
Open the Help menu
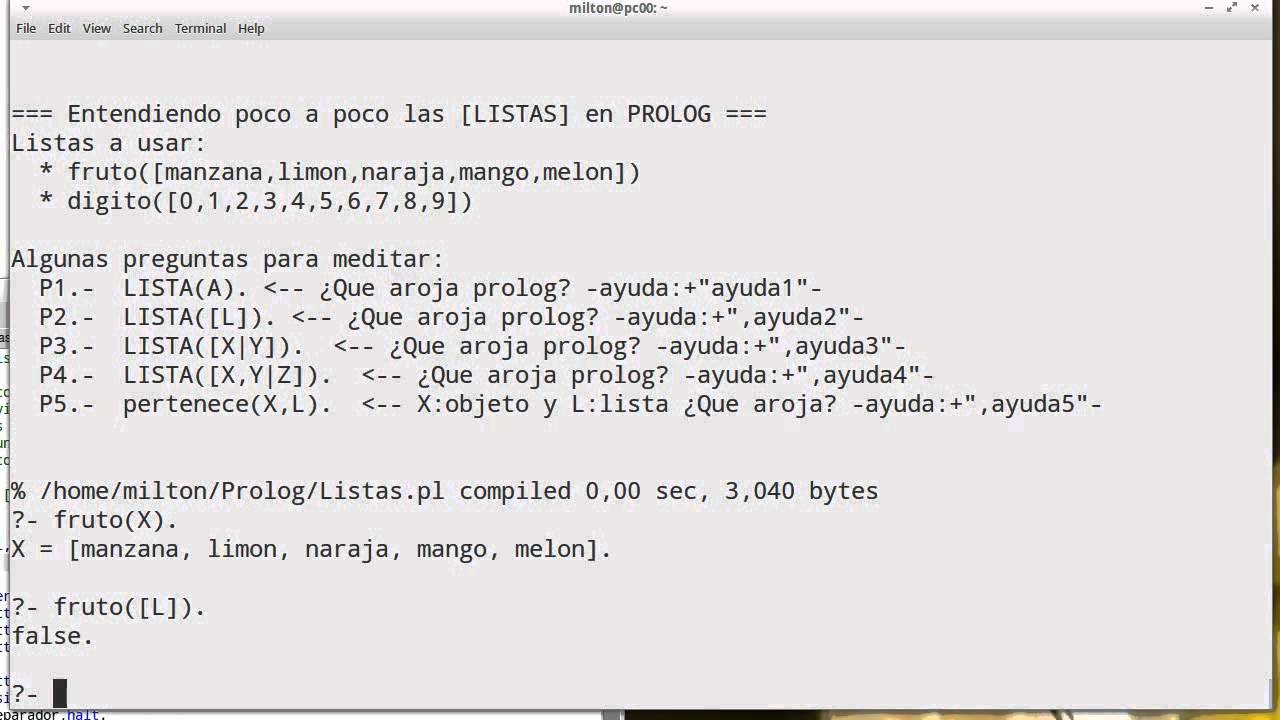click(251, 28)
